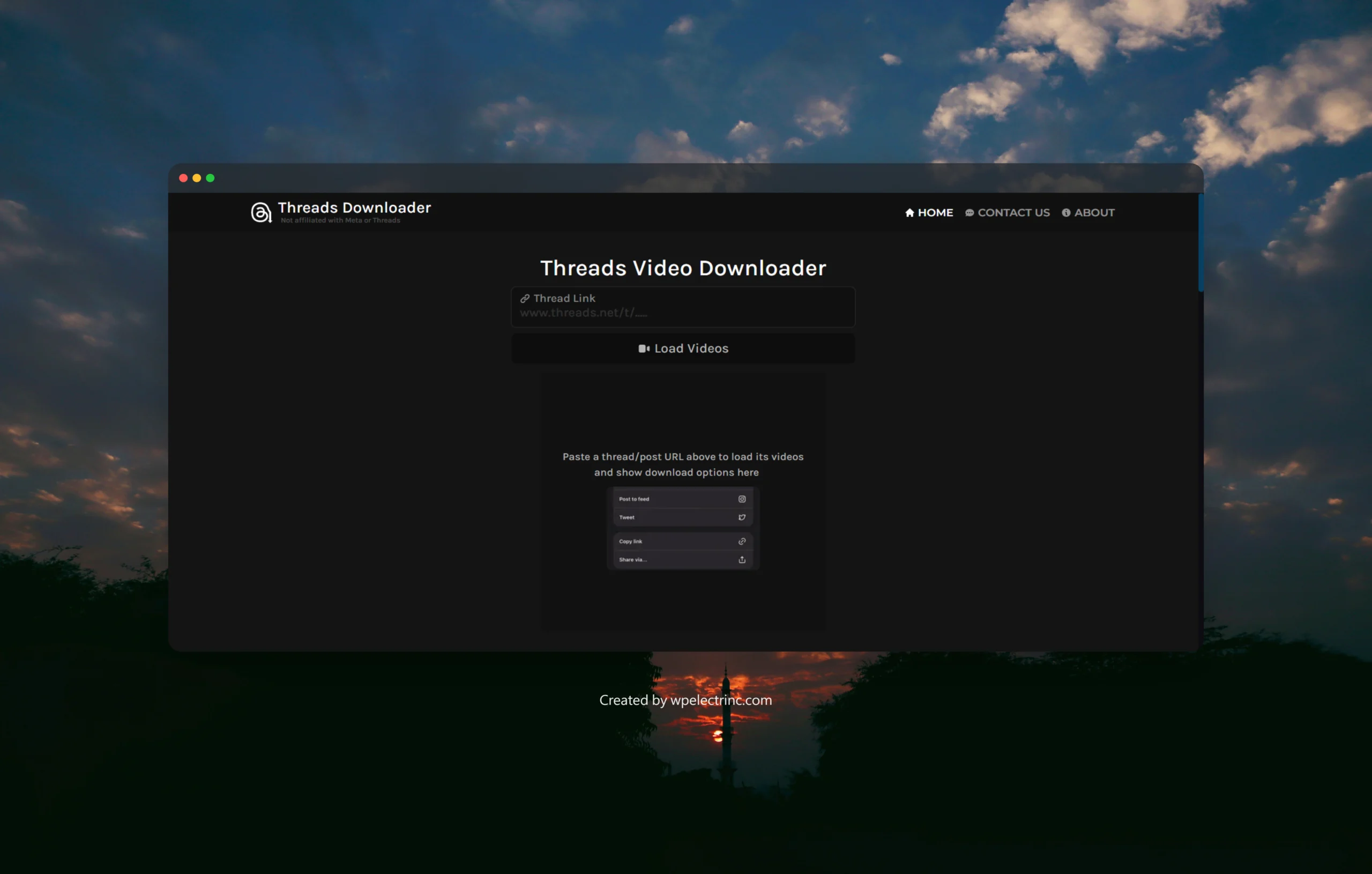
Task: Open the Threads Downloader site title
Action: click(x=354, y=208)
